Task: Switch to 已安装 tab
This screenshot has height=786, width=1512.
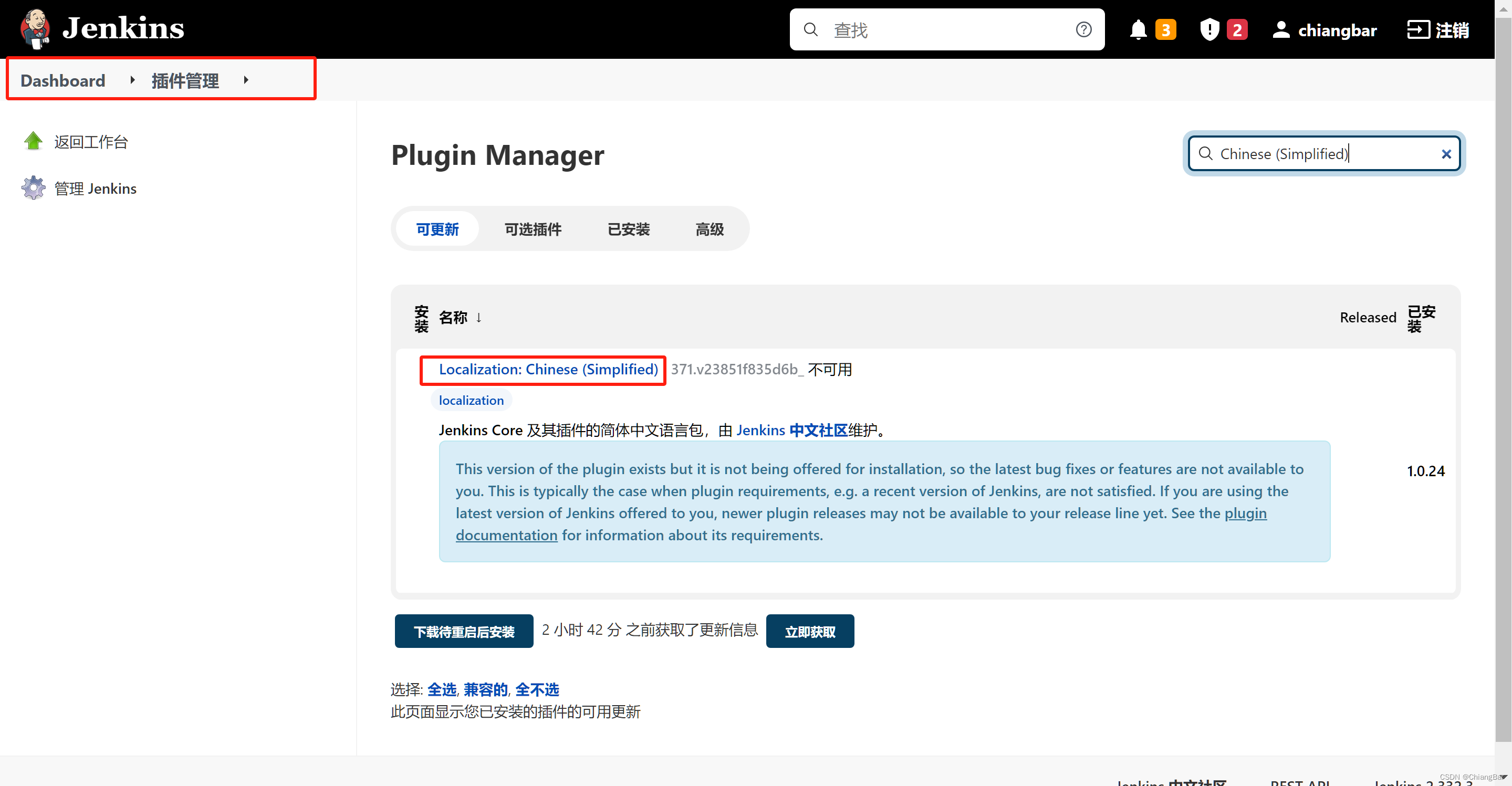Action: coord(629,229)
